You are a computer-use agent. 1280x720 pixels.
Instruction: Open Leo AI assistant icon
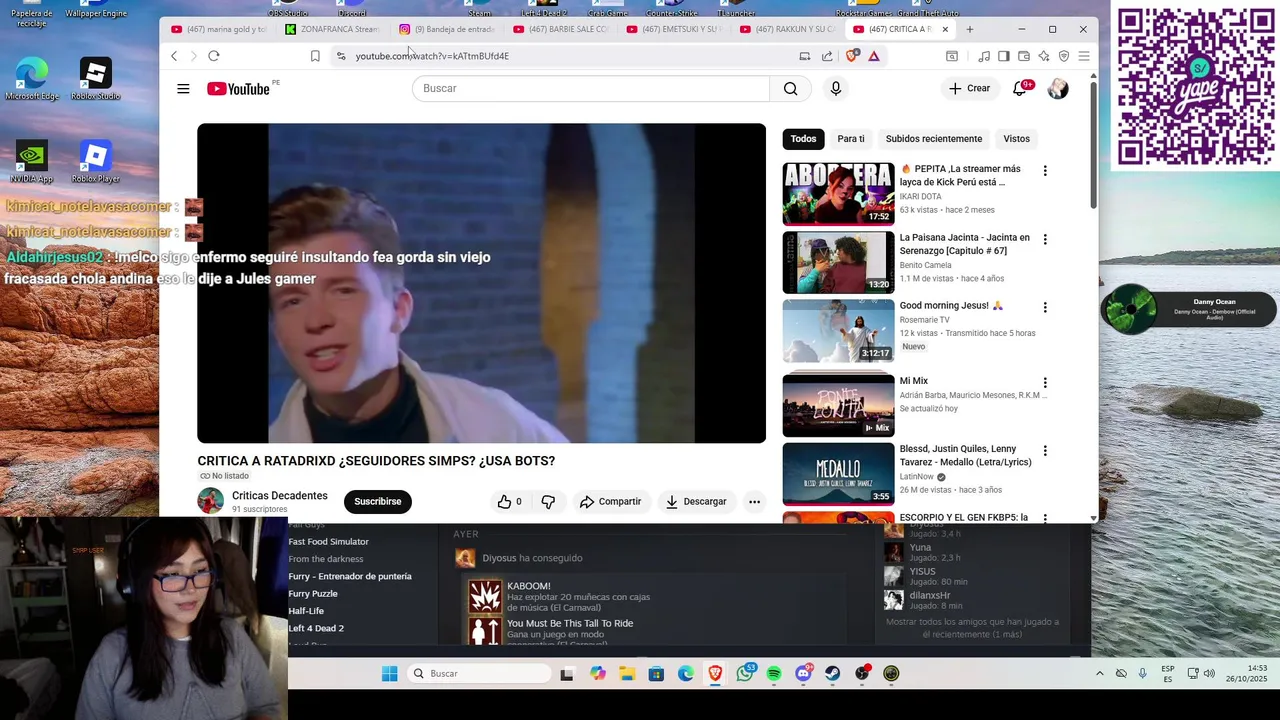(1044, 56)
